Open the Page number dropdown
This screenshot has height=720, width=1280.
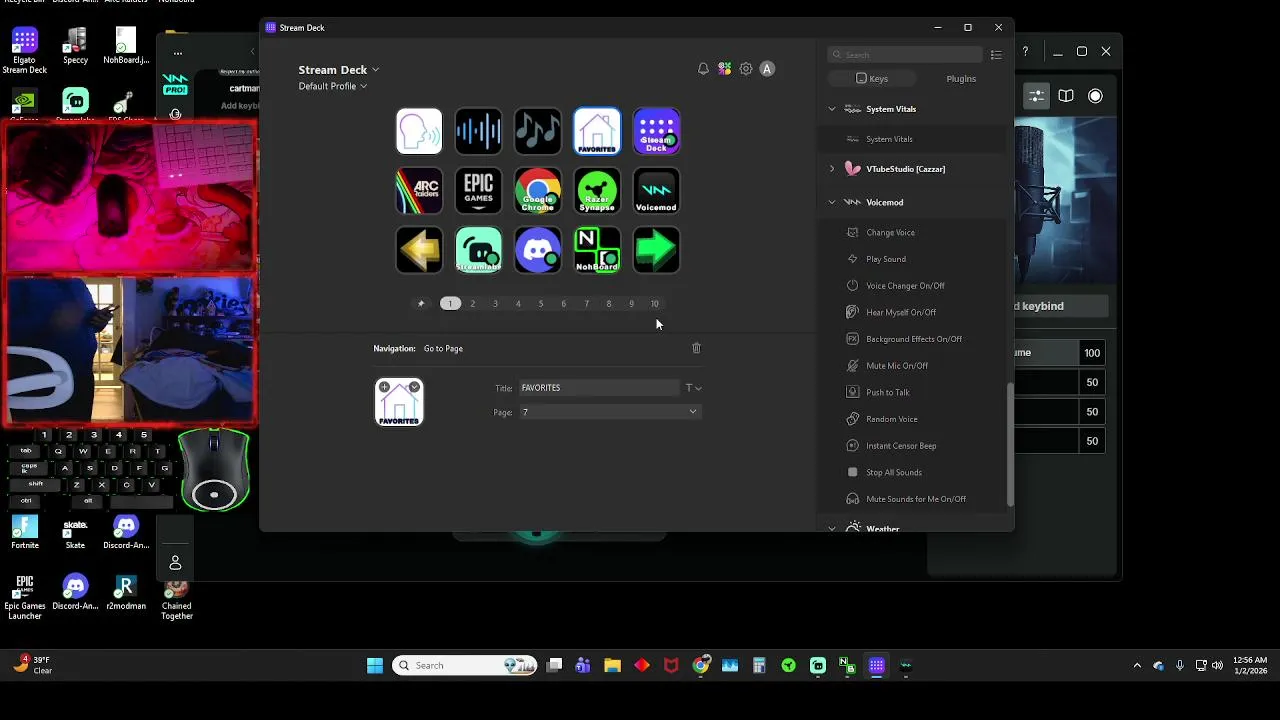pos(609,412)
